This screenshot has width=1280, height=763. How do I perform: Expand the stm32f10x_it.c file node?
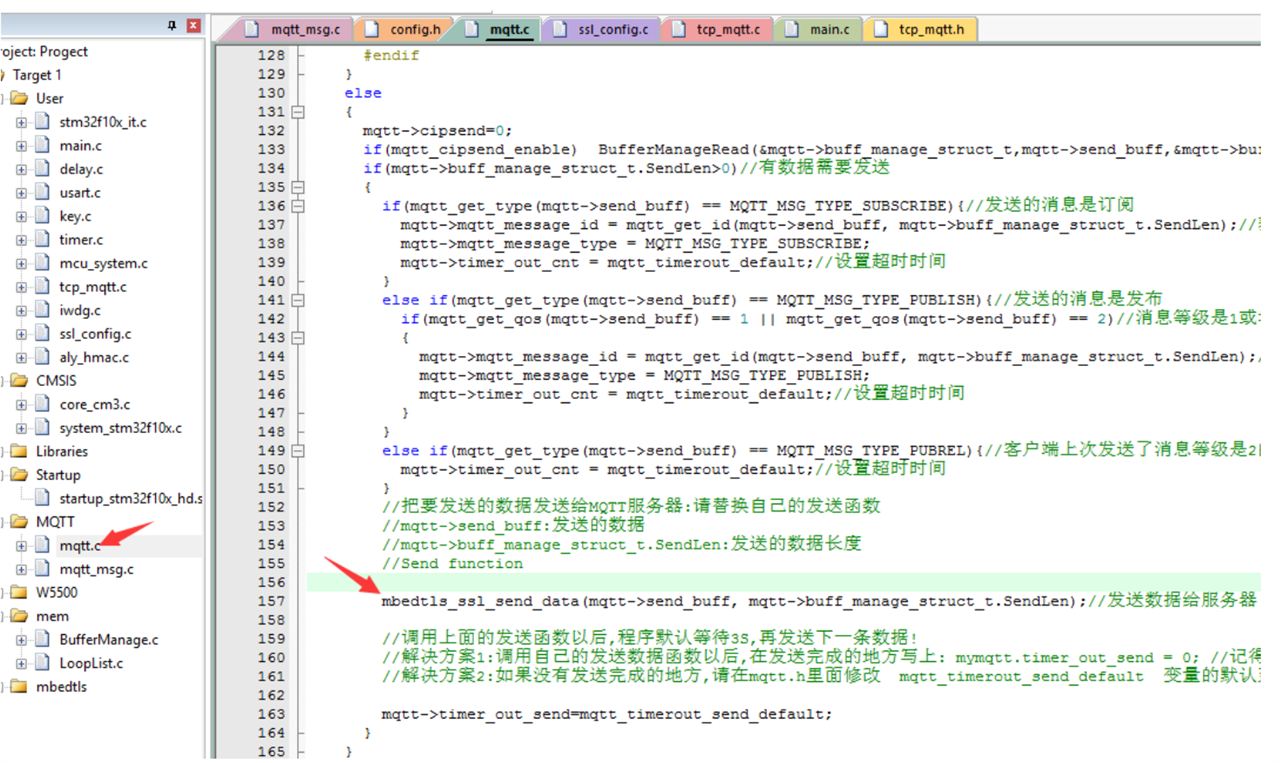(x=22, y=122)
